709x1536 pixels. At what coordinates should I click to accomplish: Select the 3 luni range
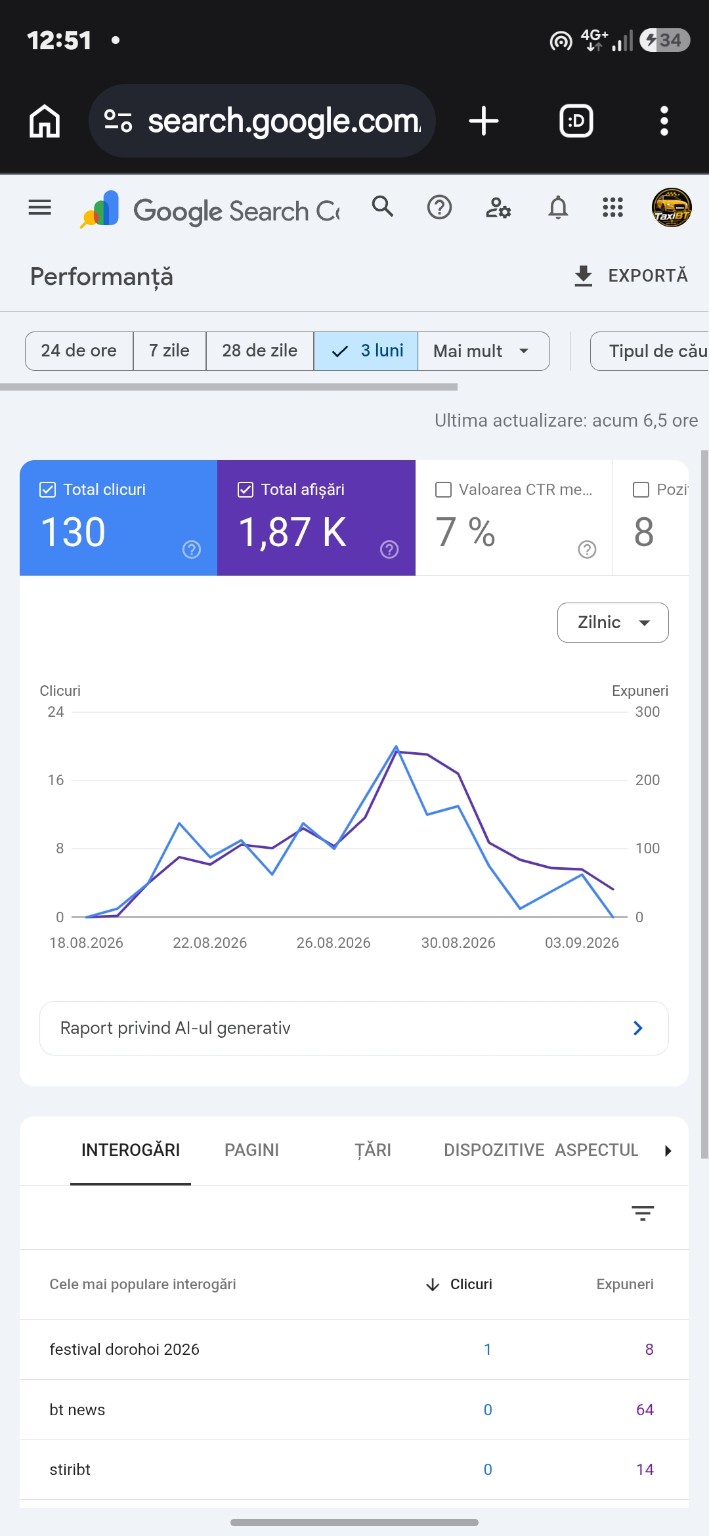tap(366, 351)
